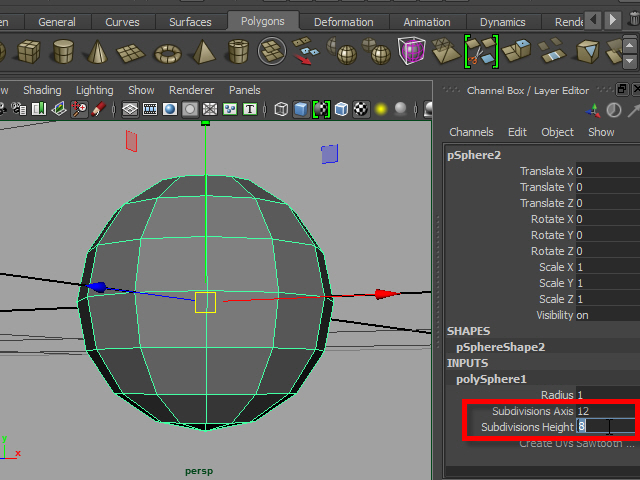640x480 pixels.
Task: Expand the pSphereShape2 shape node
Action: tap(500, 347)
